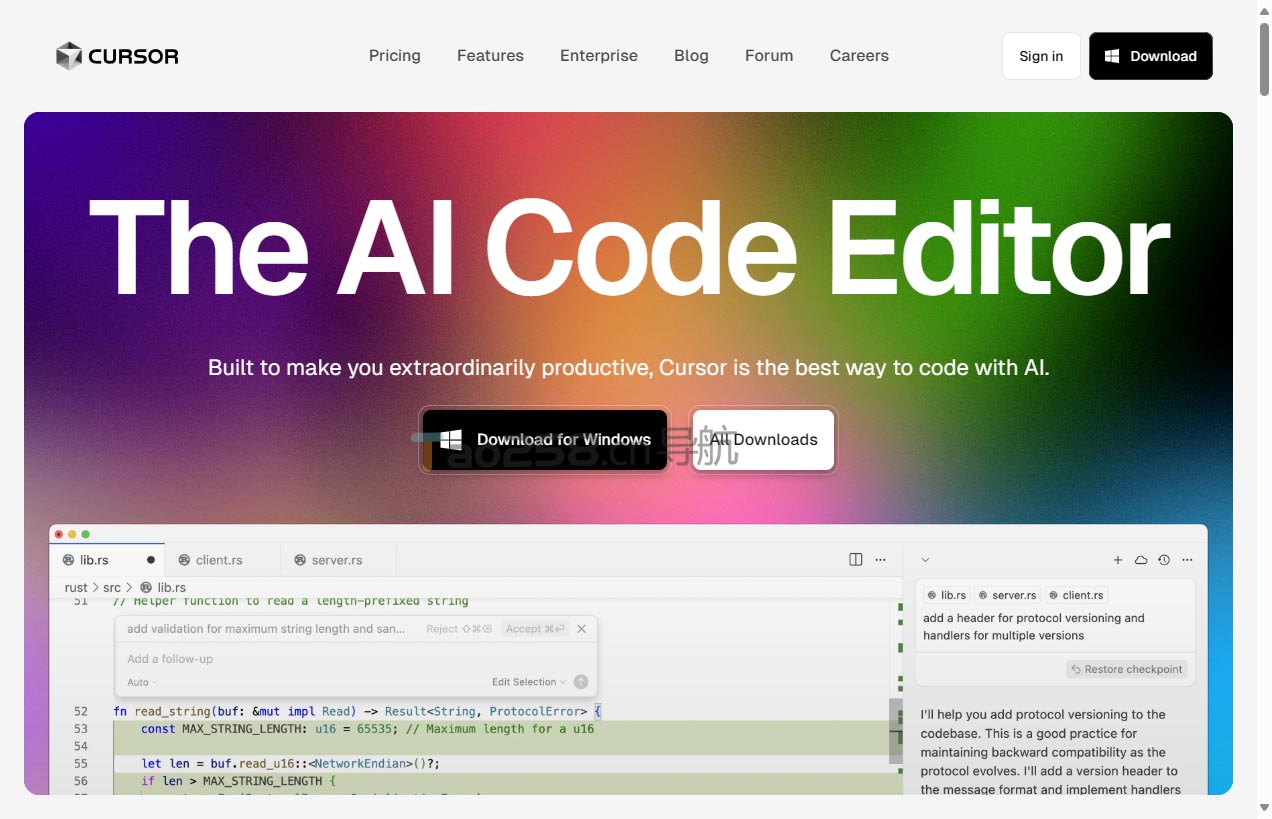Viewport: 1272px width, 819px height.
Task: Open chat panel more options ellipsis
Action: click(x=1187, y=560)
